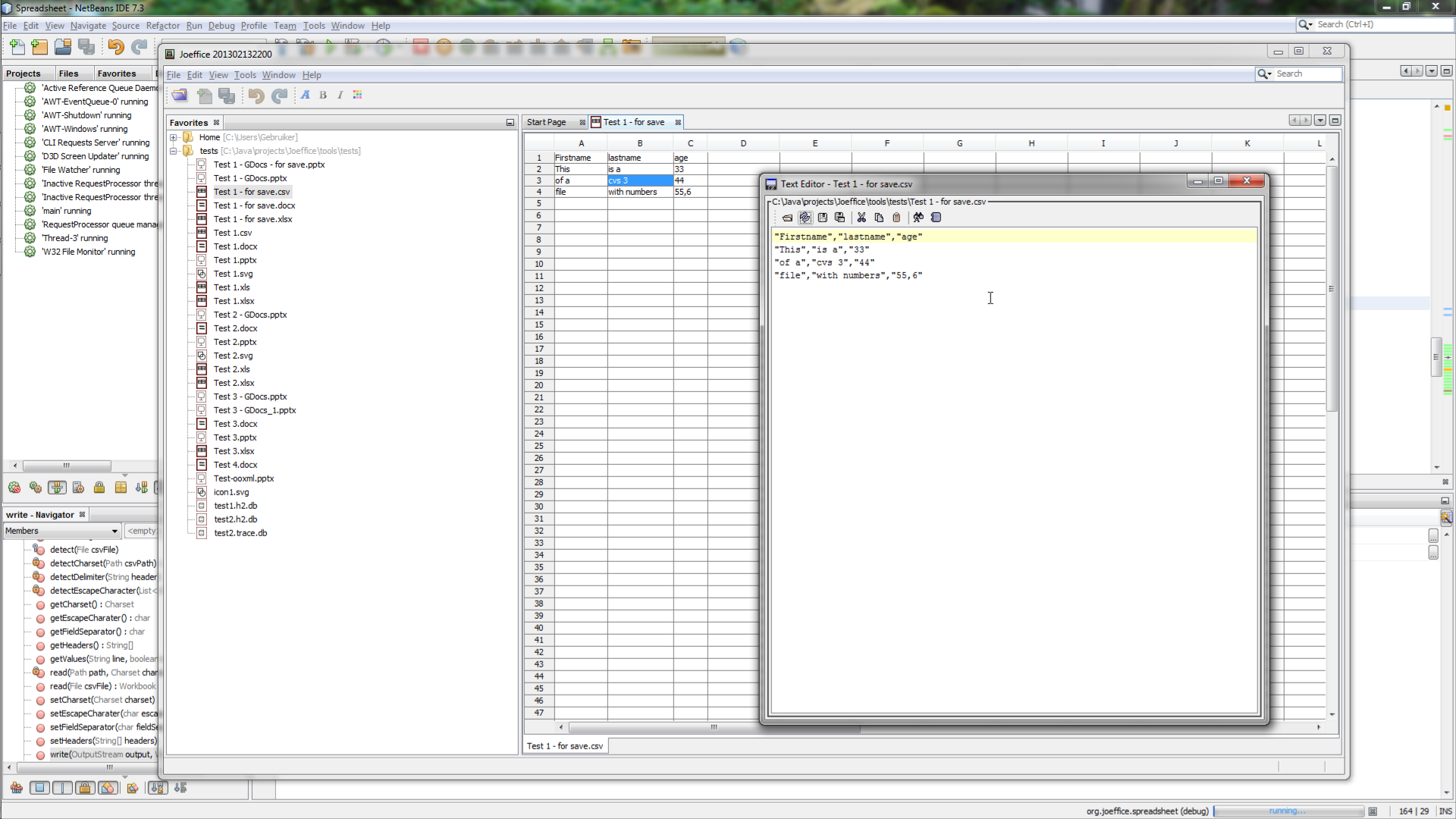The height and width of the screenshot is (819, 1456).
Task: Click cell E10 in the spreadsheet
Action: click(815, 264)
